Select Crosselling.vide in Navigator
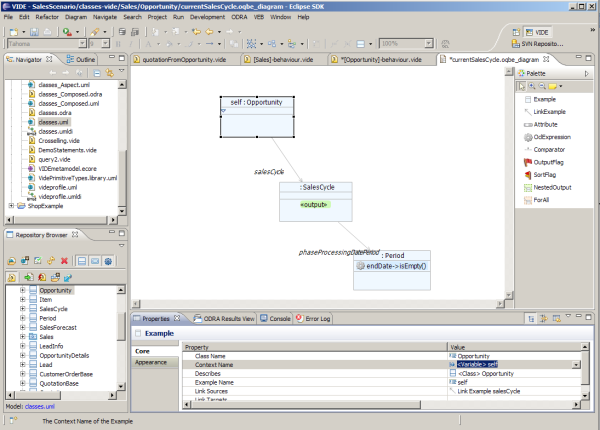This screenshot has height=430, width=600. point(59,141)
